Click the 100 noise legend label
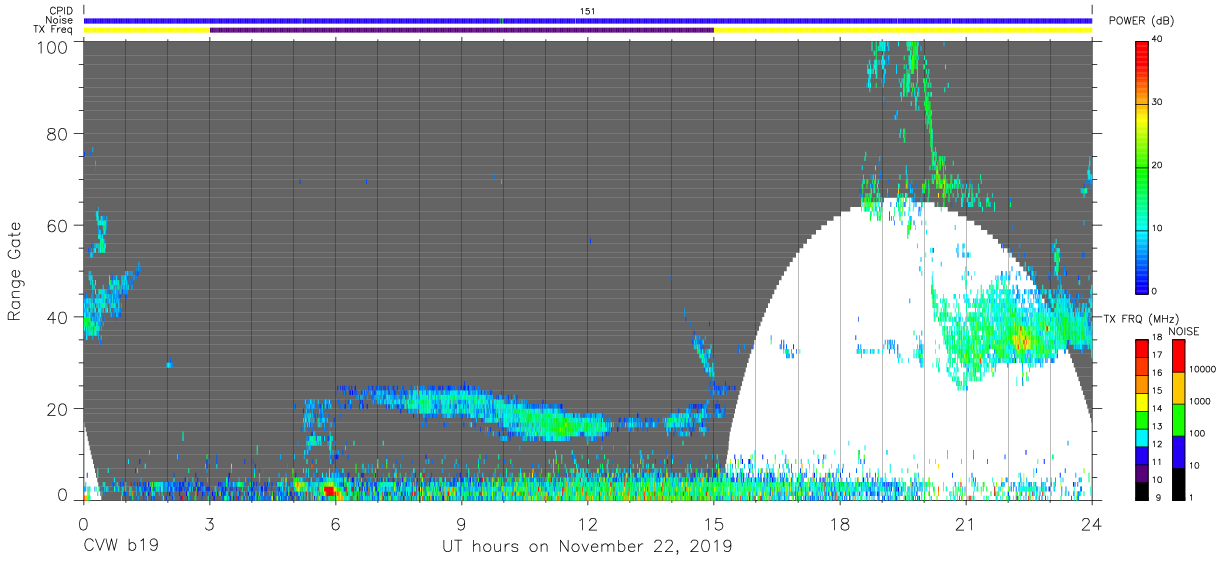 pyautogui.click(x=1199, y=434)
